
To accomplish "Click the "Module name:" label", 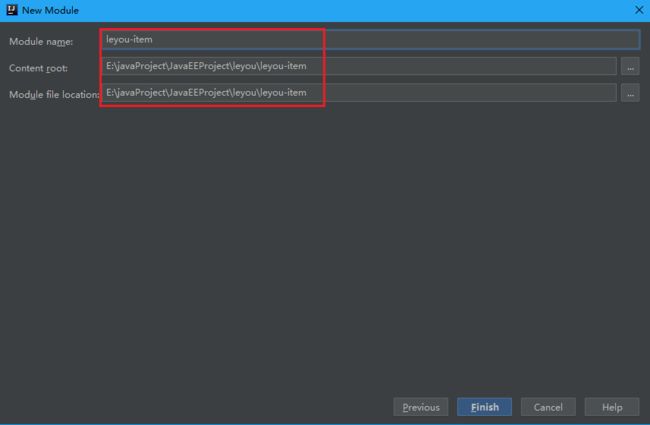I will pos(41,42).
